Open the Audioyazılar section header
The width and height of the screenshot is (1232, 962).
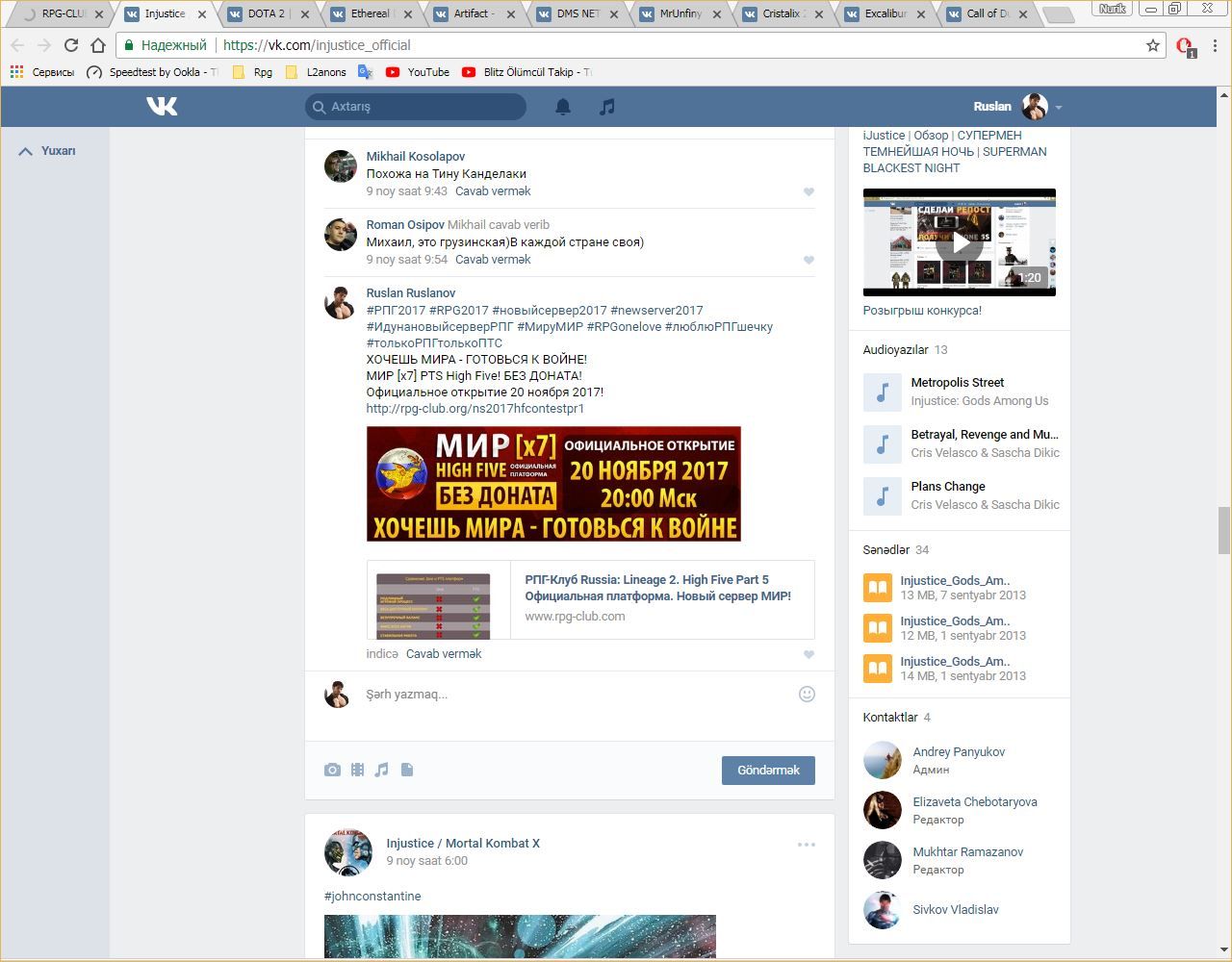click(x=896, y=350)
